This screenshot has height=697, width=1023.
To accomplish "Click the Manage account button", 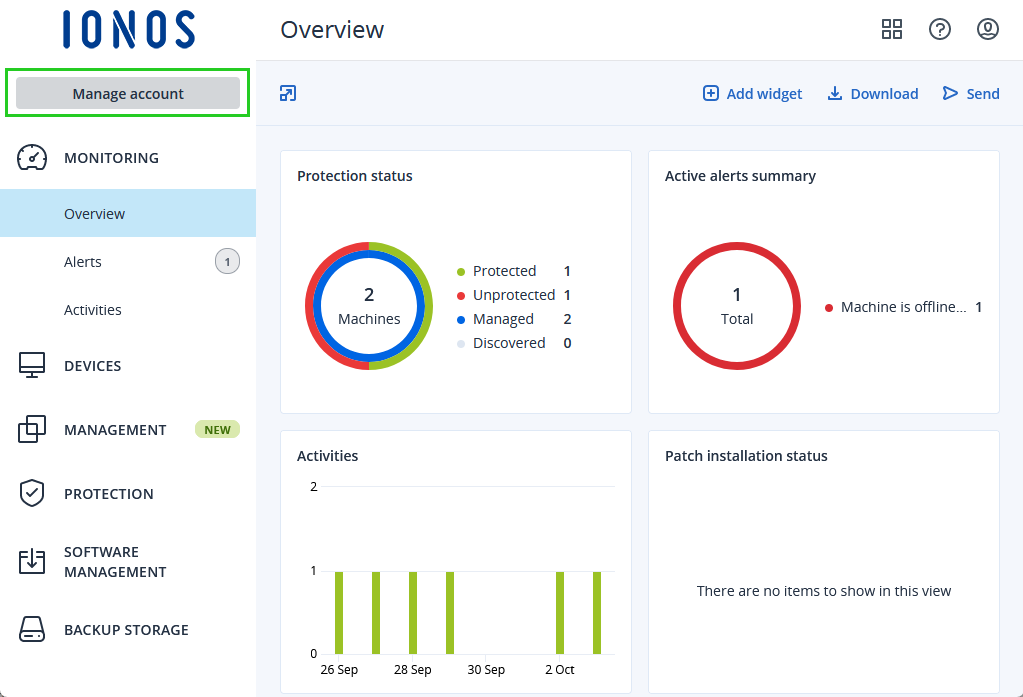I will 128,93.
